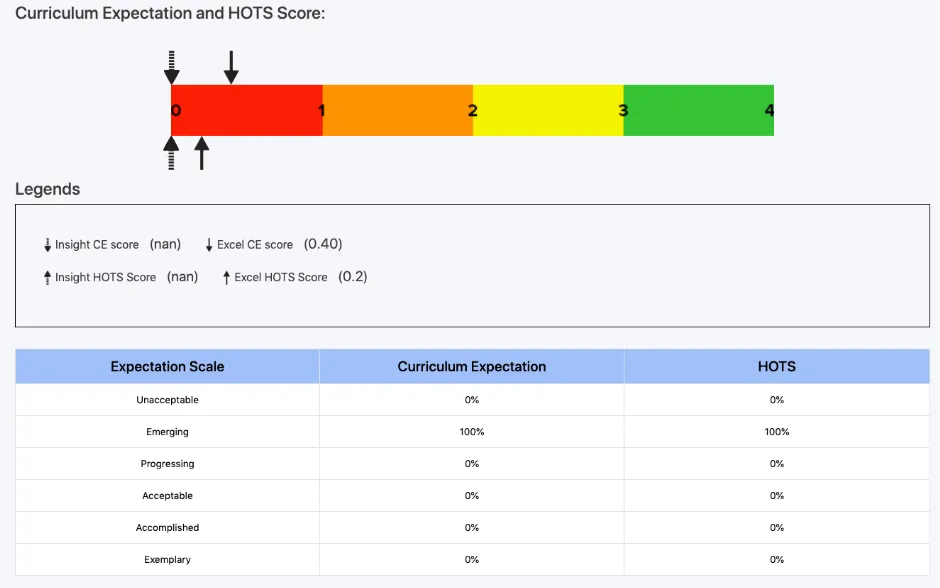This screenshot has width=940, height=588.
Task: Click the arrow icon beside Insight CE score legend
Action: click(x=46, y=243)
